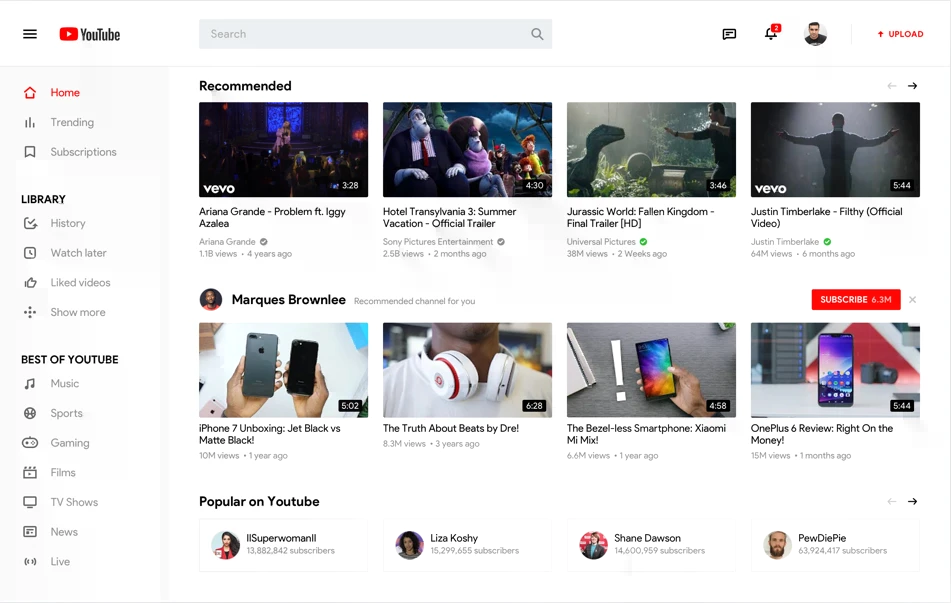Click title 'The Truth About Beats by Dre!'
This screenshot has width=951, height=603.
(x=451, y=428)
